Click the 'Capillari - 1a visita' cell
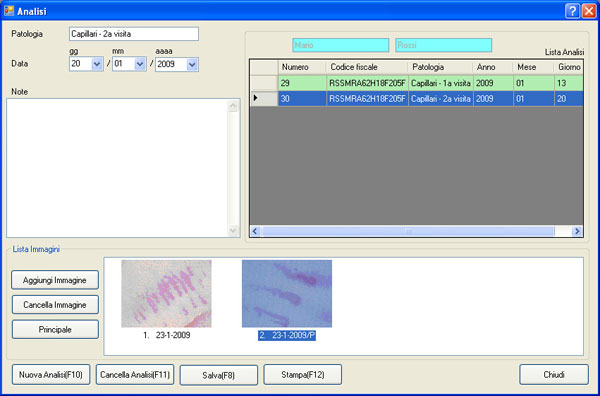 (441, 83)
